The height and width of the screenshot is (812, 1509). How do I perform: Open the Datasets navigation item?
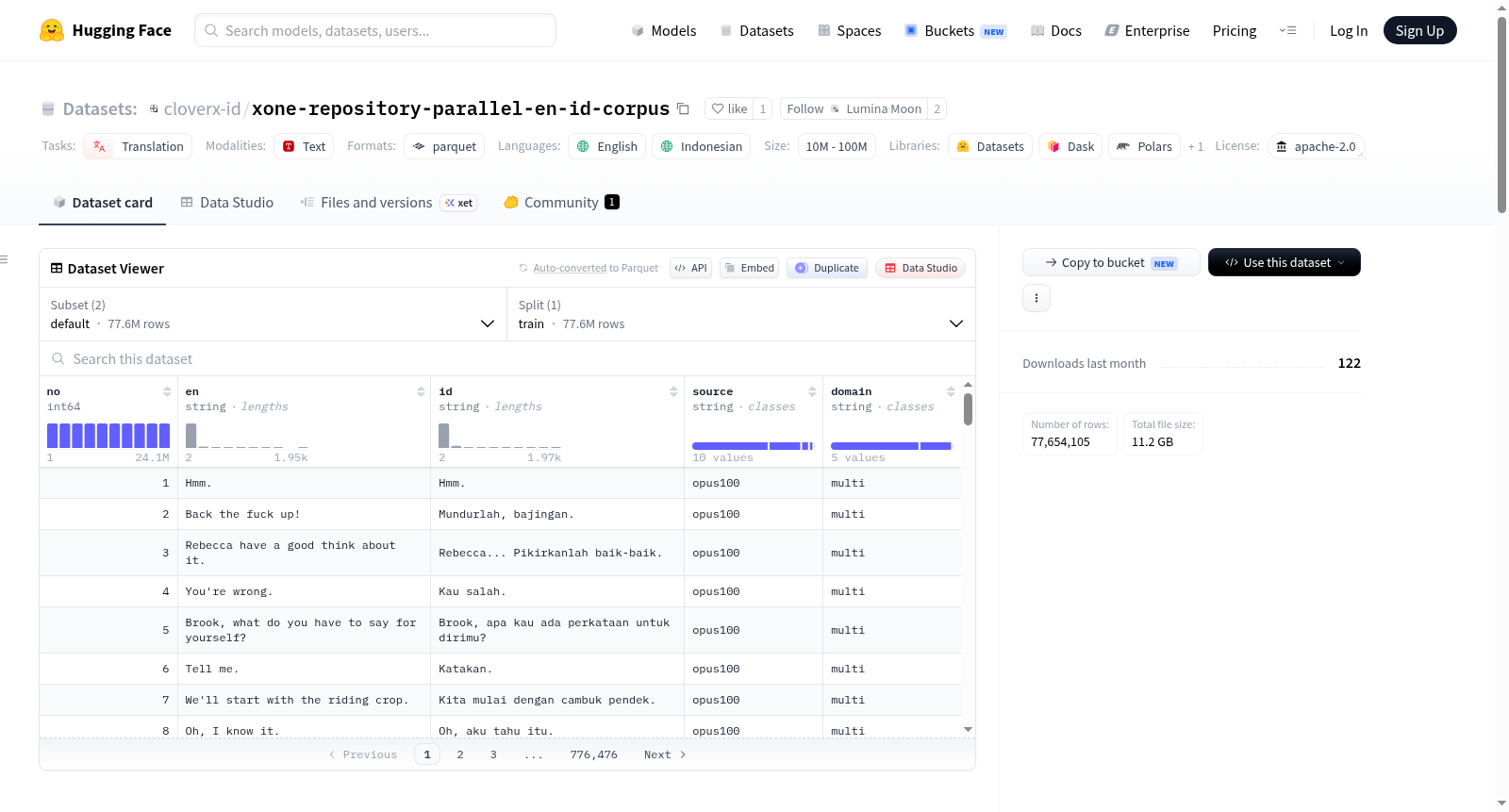756,30
